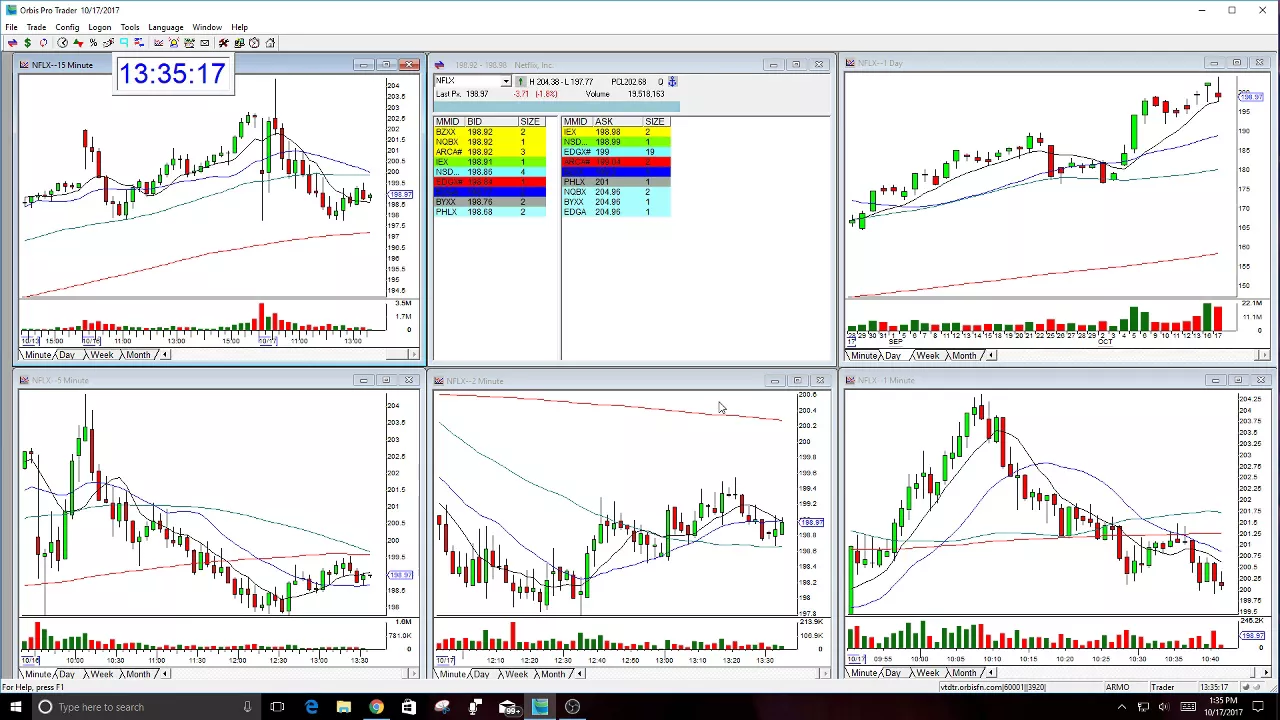The image size is (1280, 720).
Task: Open the Language menu
Action: 165,27
